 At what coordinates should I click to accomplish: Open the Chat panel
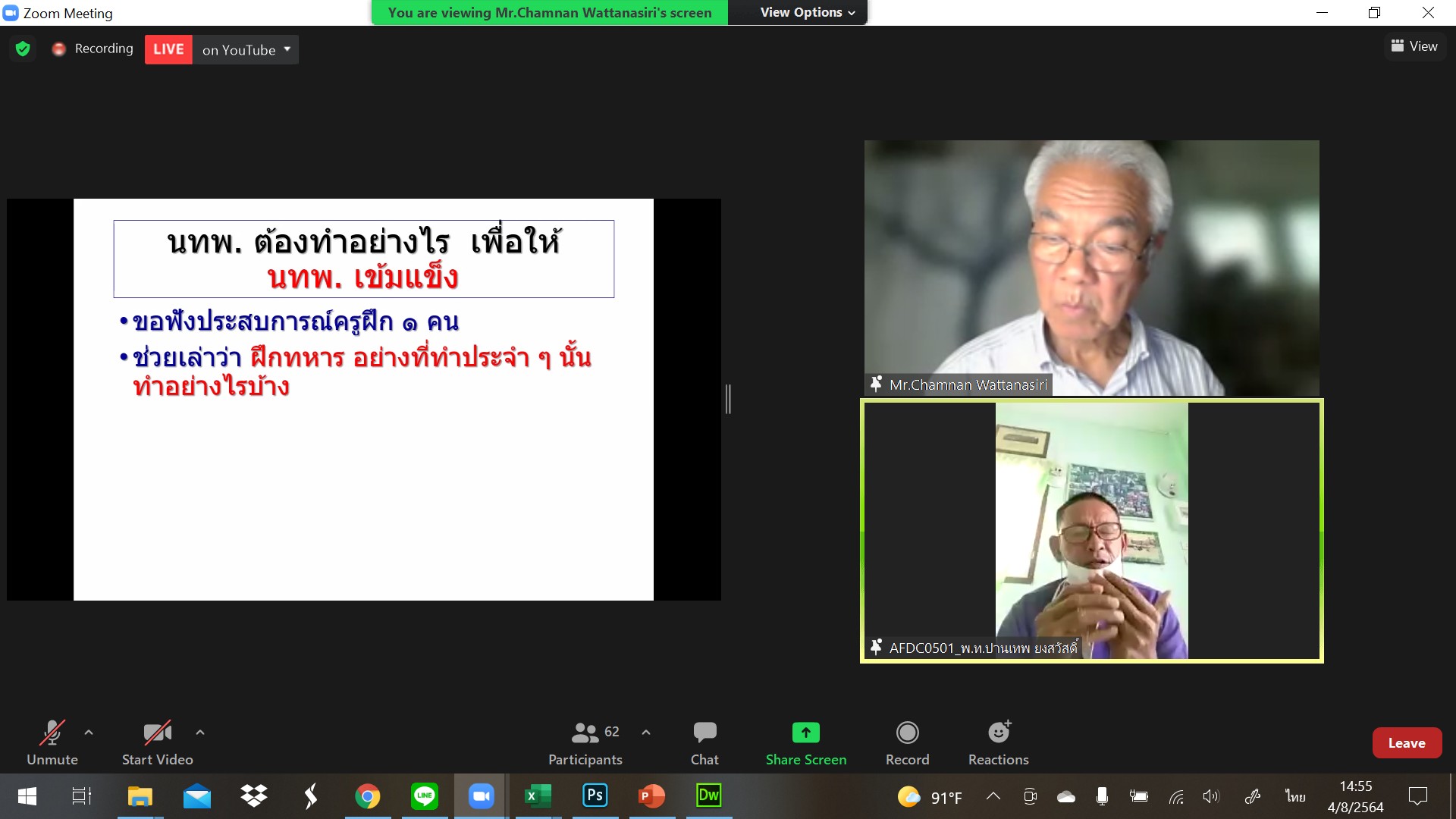[x=704, y=743]
